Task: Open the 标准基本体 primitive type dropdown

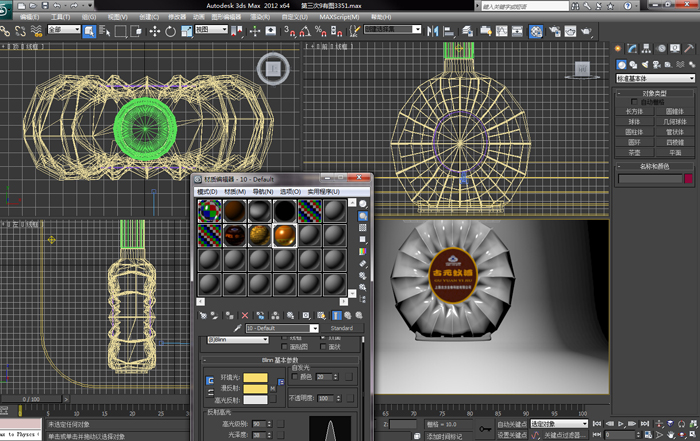Action: (x=652, y=77)
